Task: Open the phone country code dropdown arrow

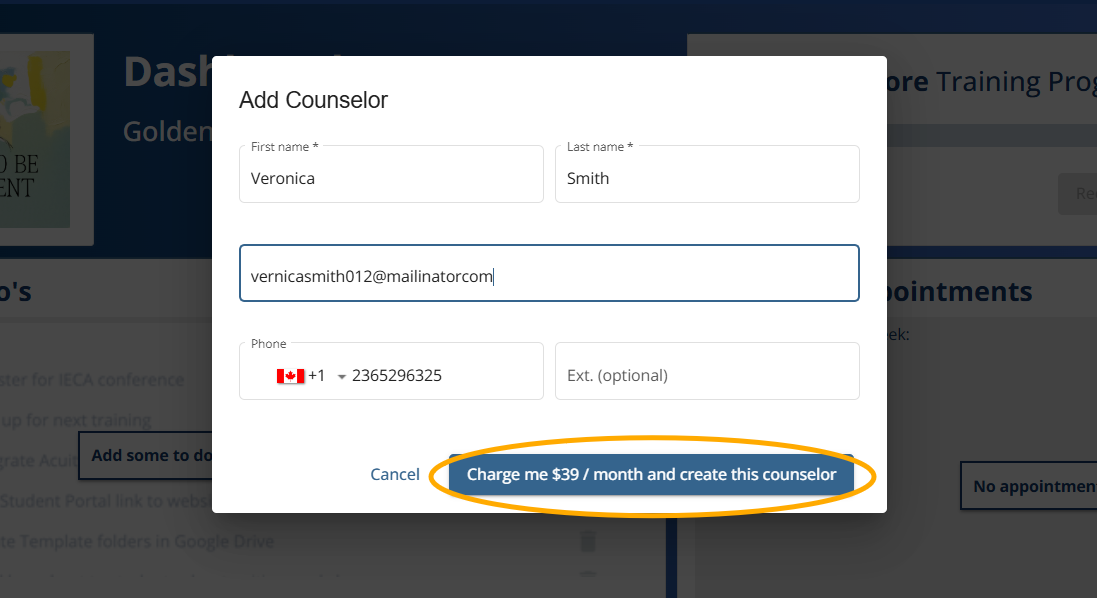Action: click(x=341, y=377)
